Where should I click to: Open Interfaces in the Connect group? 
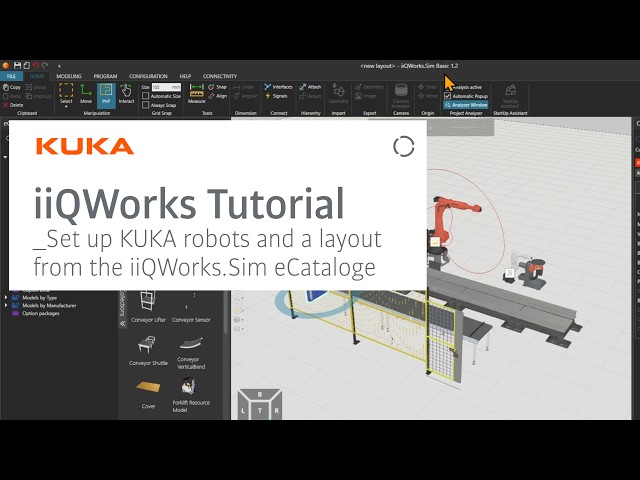(x=278, y=87)
